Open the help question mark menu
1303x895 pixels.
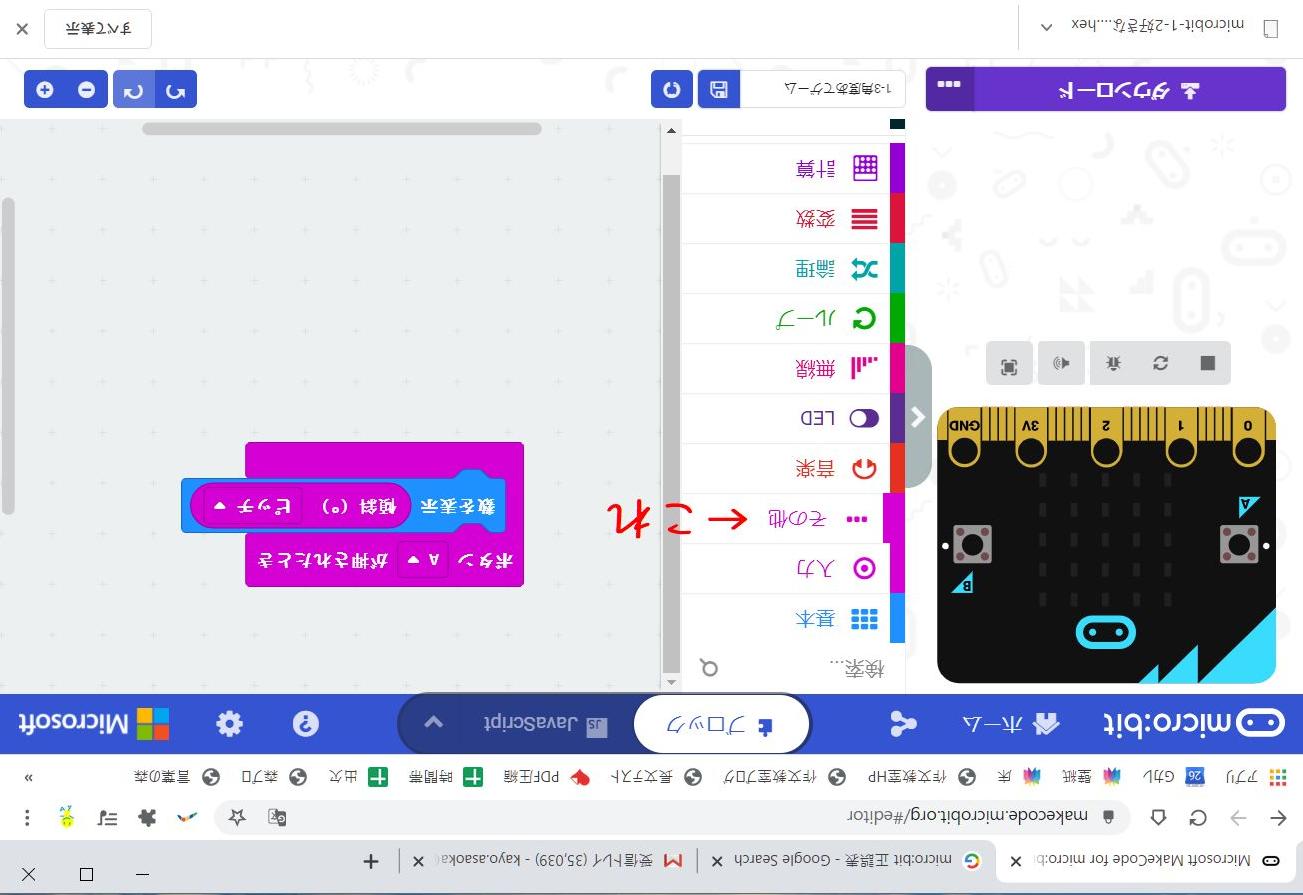pyautogui.click(x=306, y=724)
